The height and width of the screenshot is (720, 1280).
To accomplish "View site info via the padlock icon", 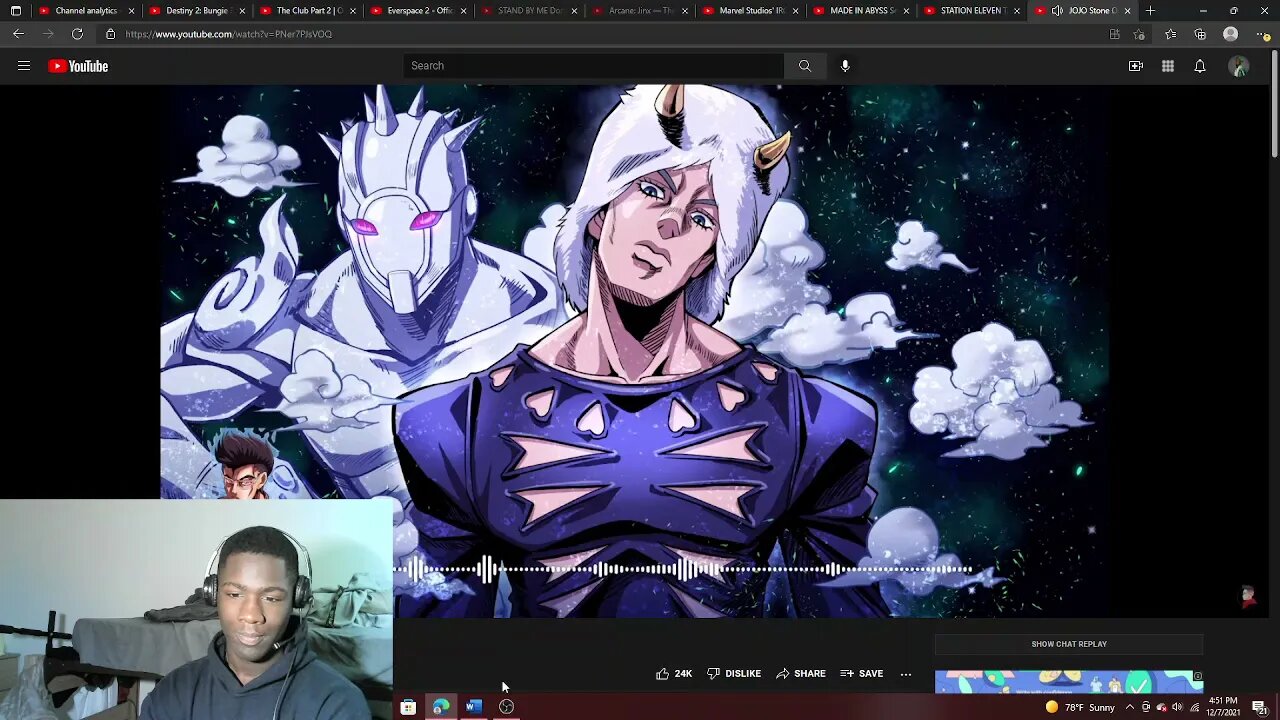I will 111,34.
